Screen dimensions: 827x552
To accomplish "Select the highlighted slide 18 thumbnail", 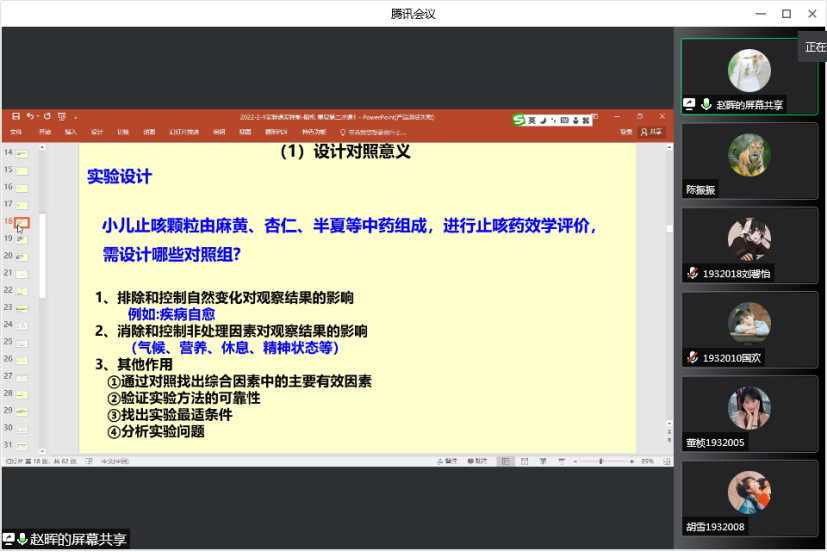I will (22, 222).
